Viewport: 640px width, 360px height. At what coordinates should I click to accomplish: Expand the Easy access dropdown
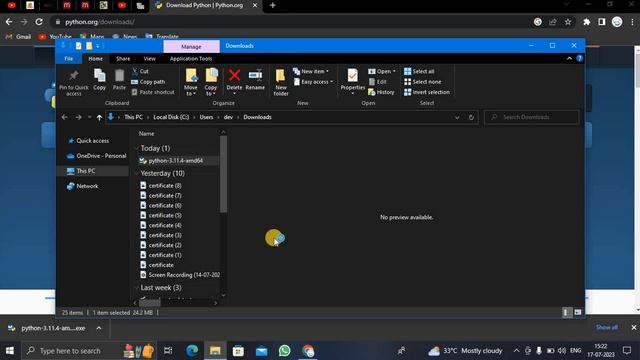313,82
